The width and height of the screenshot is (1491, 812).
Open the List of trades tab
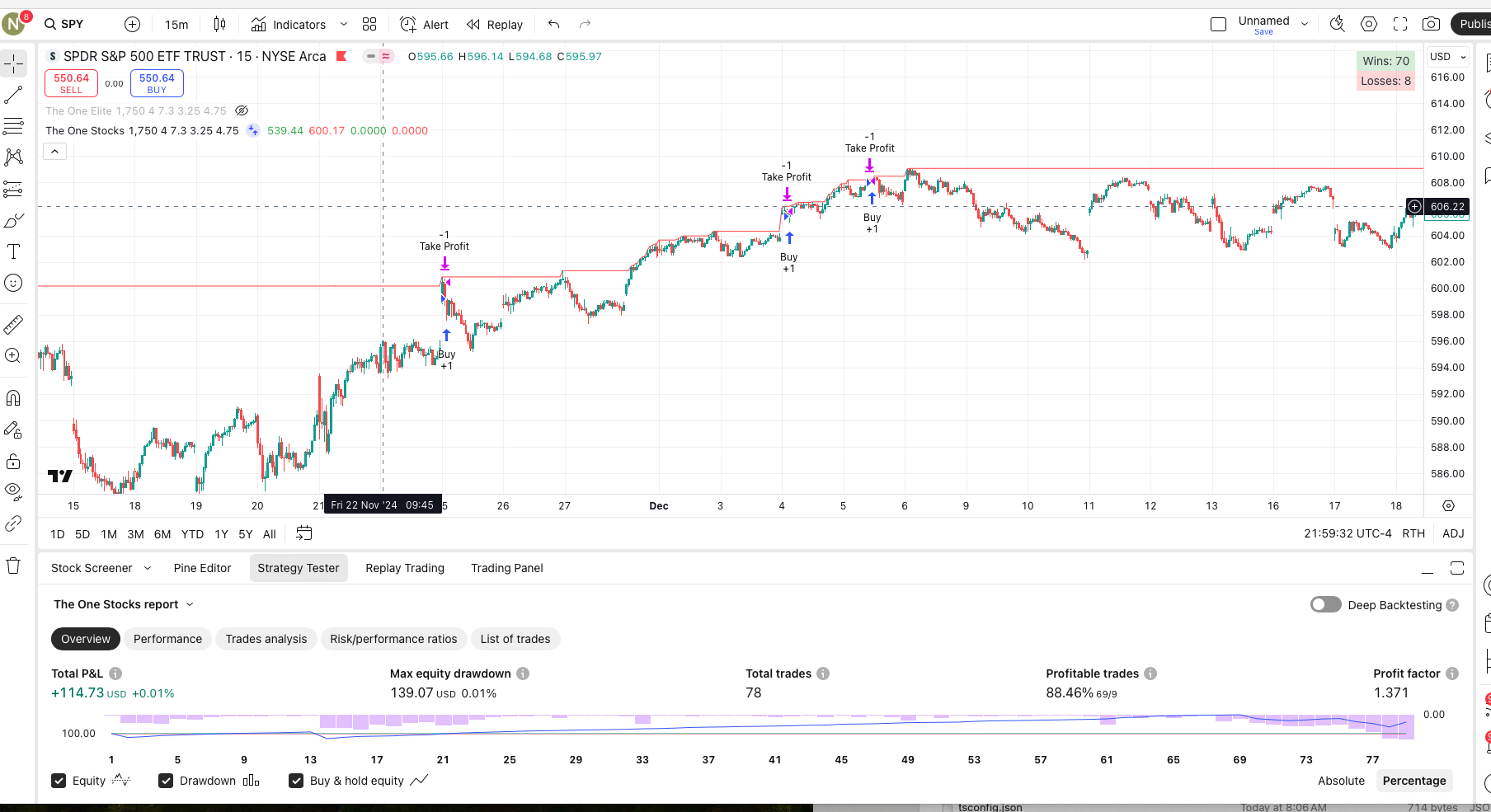(x=515, y=639)
